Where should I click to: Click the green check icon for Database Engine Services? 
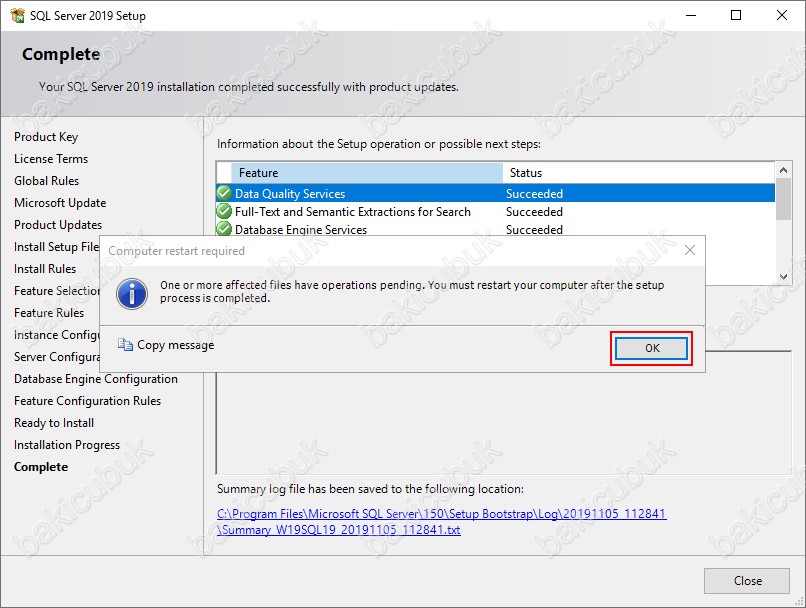224,229
